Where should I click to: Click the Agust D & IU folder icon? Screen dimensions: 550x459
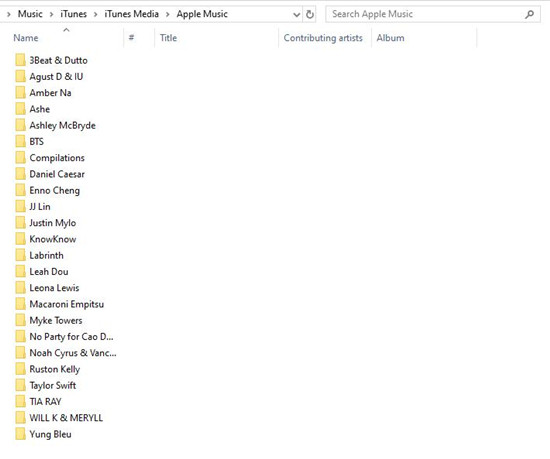[x=20, y=76]
